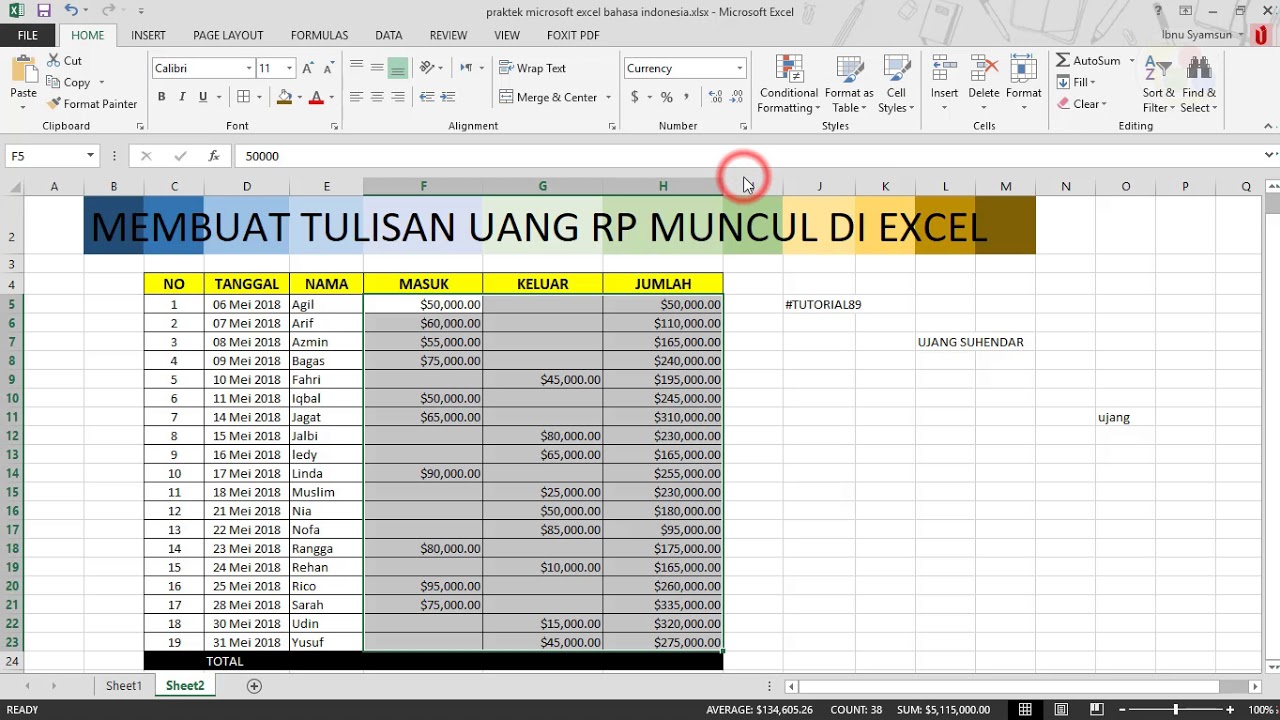Switch to Sheet1
Image resolution: width=1280 pixels, height=720 pixels.
pyautogui.click(x=123, y=685)
